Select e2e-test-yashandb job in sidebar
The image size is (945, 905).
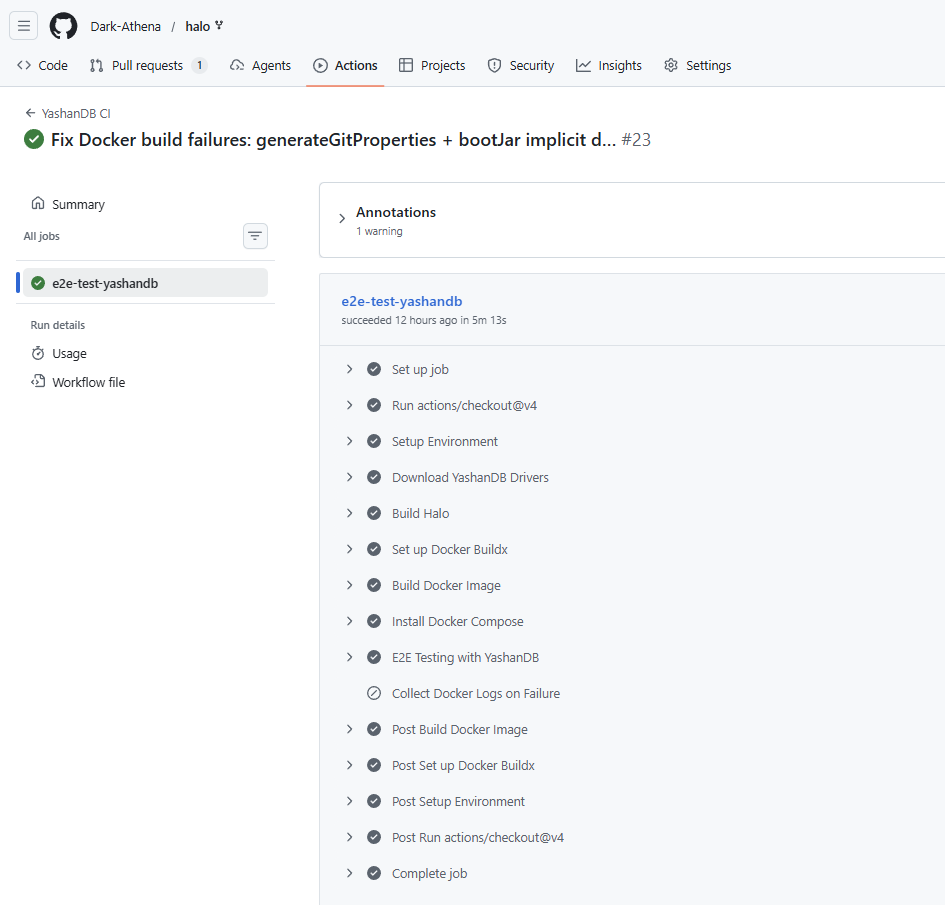(105, 283)
